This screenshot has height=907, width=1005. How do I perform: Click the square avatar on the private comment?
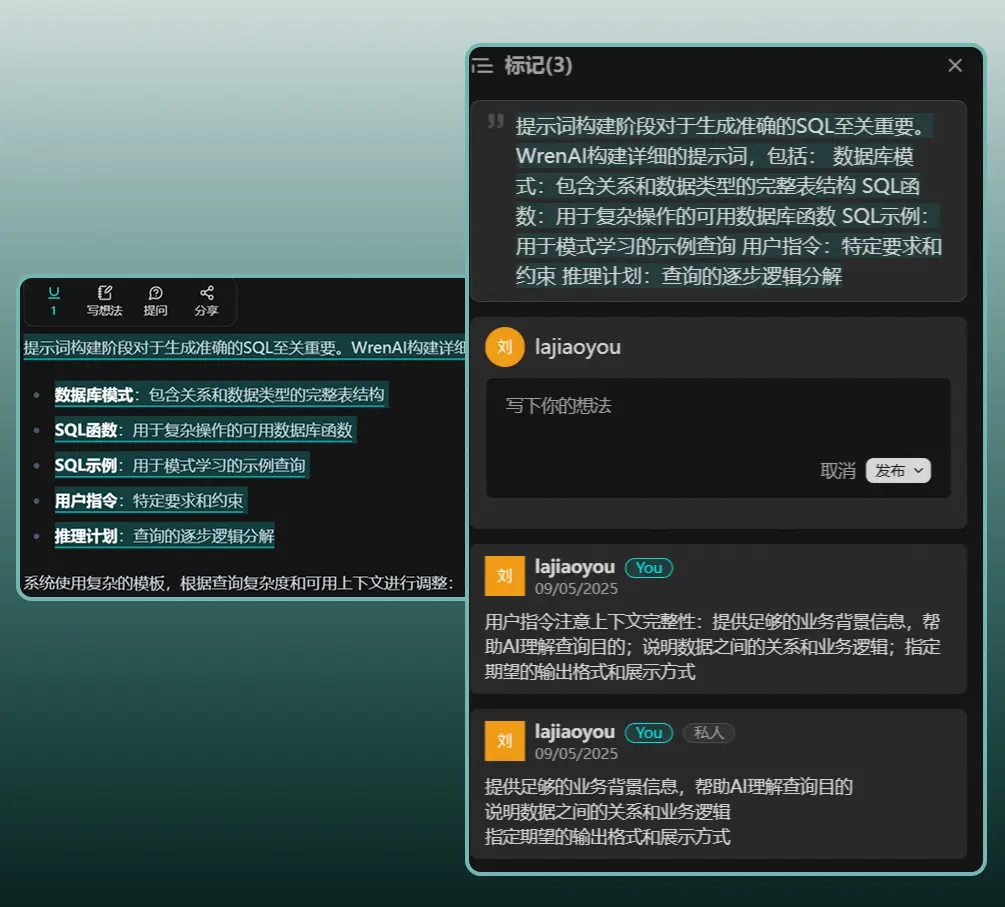click(x=504, y=740)
